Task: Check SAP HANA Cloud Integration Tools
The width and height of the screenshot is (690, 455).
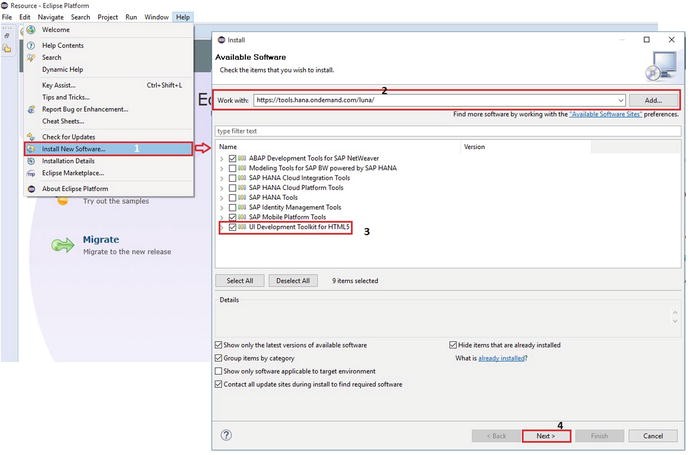Action: point(232,178)
